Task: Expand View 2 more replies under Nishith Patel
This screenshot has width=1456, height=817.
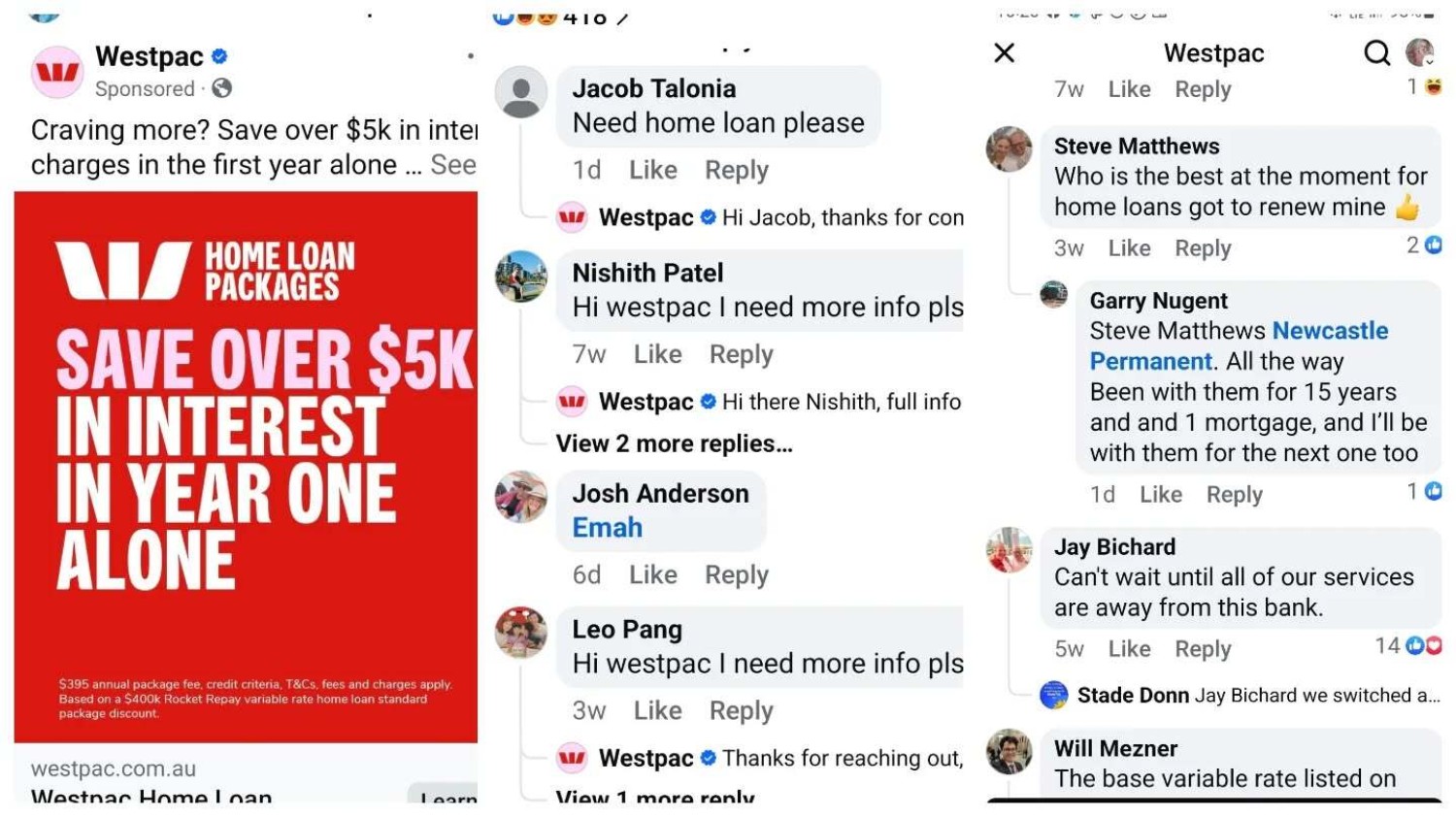Action: 674,443
